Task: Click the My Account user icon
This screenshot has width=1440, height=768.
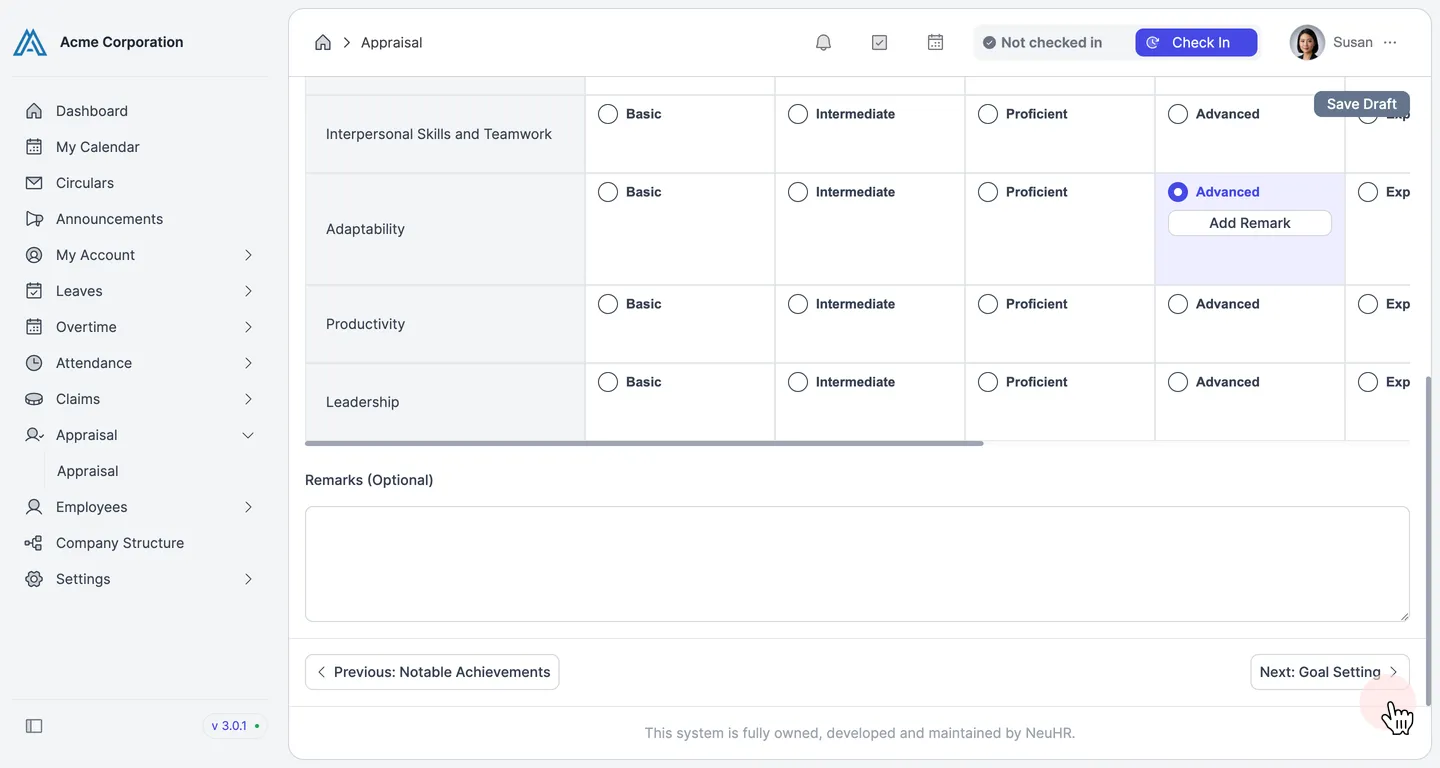Action: (x=34, y=255)
